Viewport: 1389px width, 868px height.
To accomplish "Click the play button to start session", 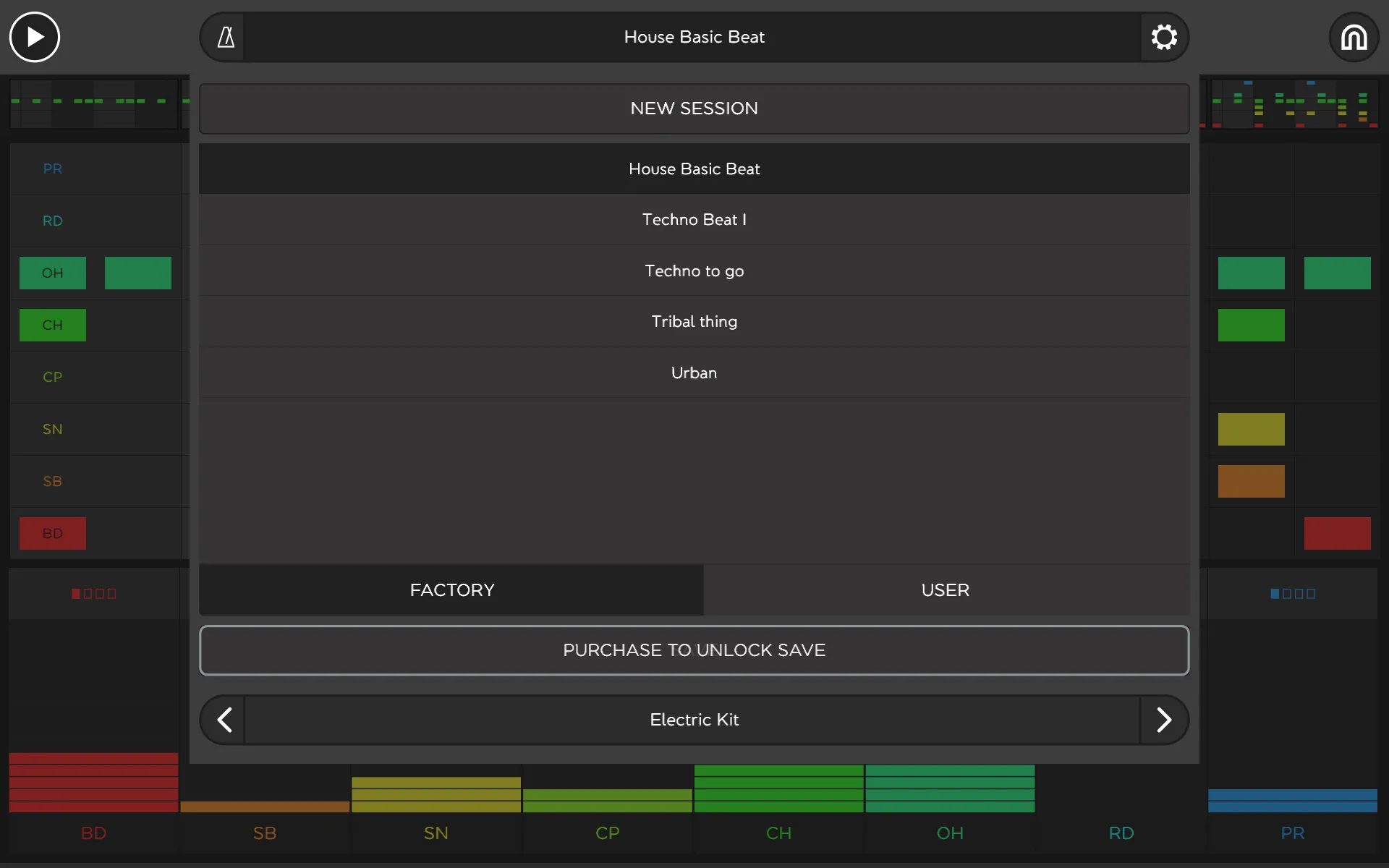I will point(35,36).
